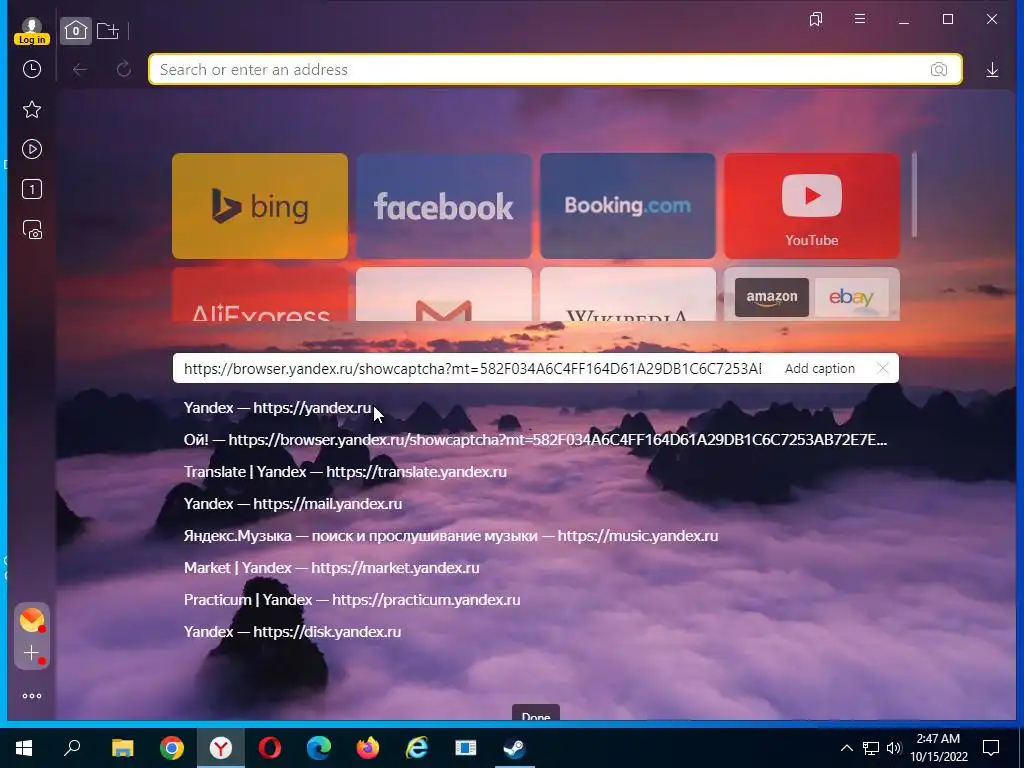Launch Internet Explorer from taskbar
This screenshot has width=1024, height=768.
(417, 748)
